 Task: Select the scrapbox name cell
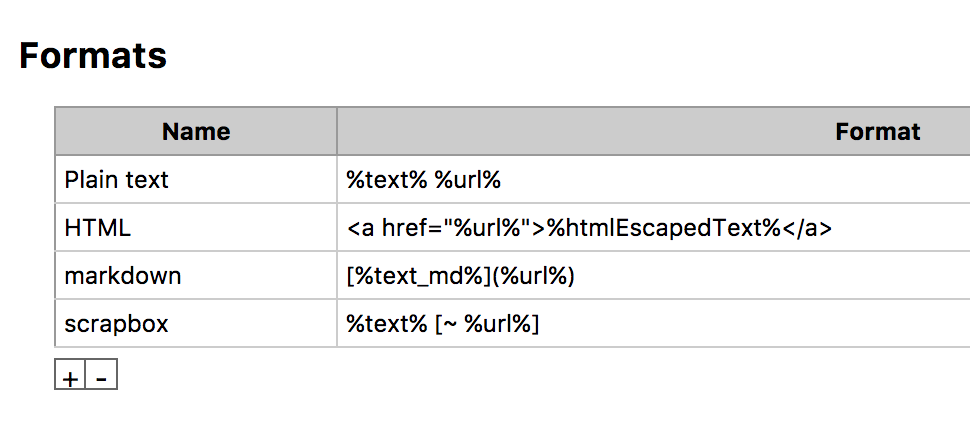pyautogui.click(x=196, y=323)
